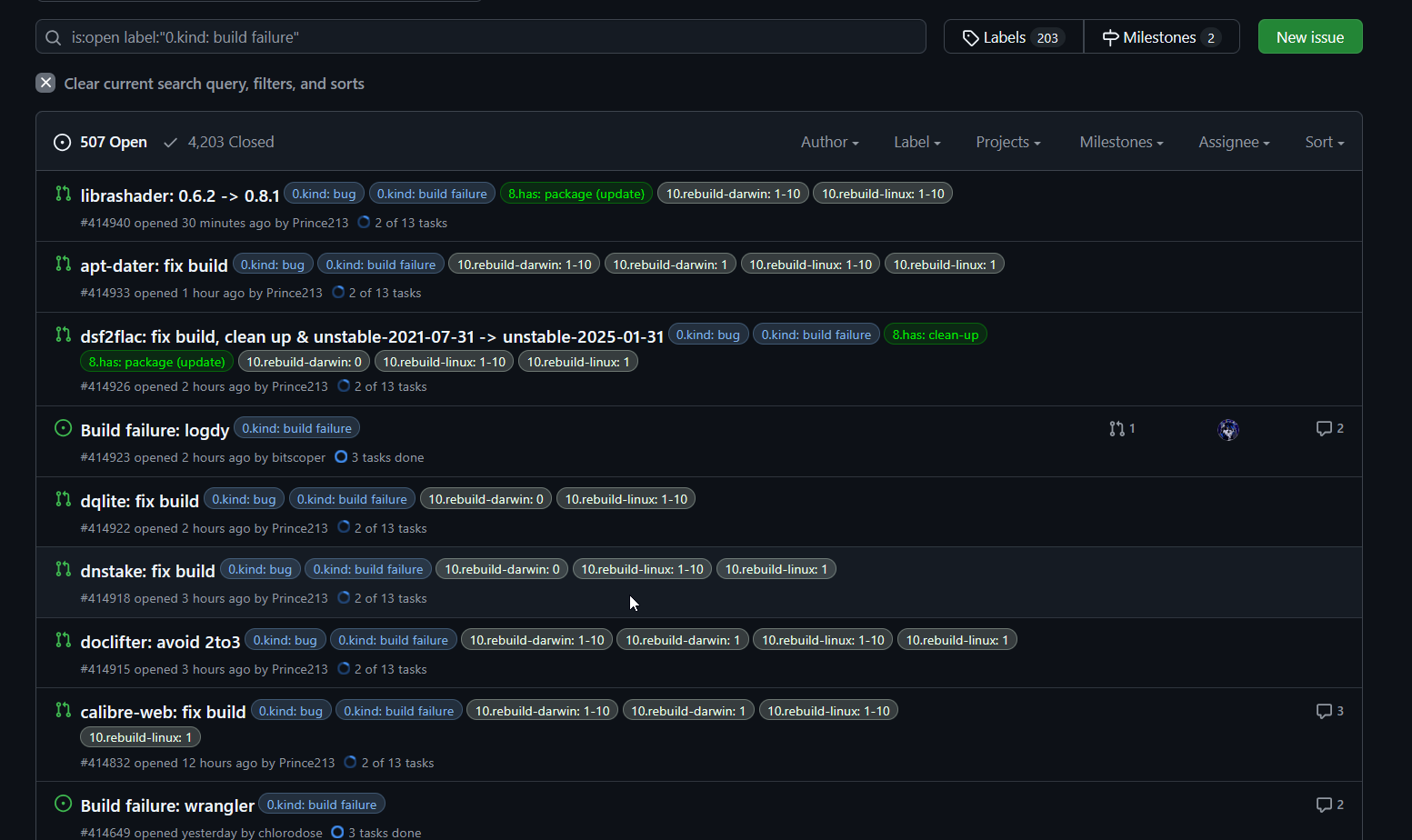Open doclifter: avoid 2to3 pull request
The width and height of the screenshot is (1412, 840).
point(160,642)
